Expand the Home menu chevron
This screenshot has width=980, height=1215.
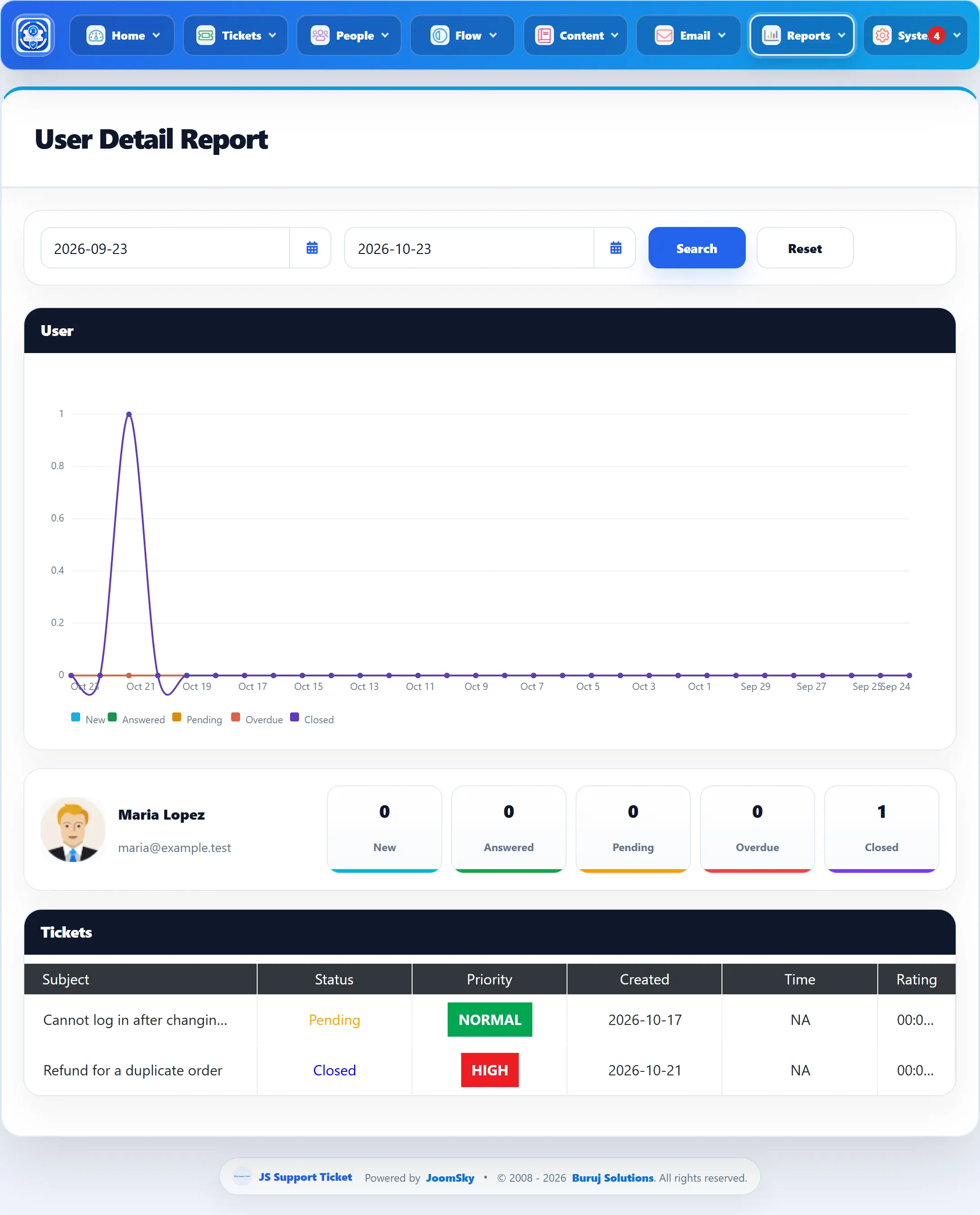pos(156,36)
